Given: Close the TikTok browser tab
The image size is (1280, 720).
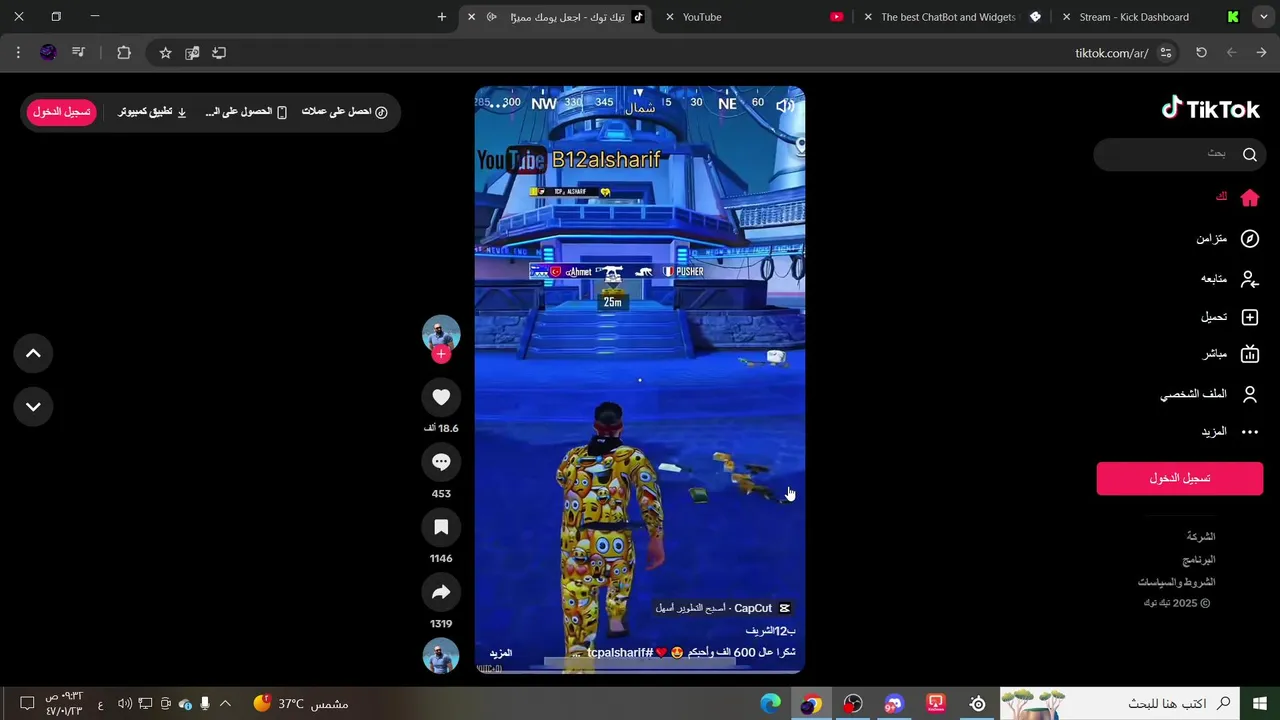Looking at the screenshot, I should click(471, 17).
